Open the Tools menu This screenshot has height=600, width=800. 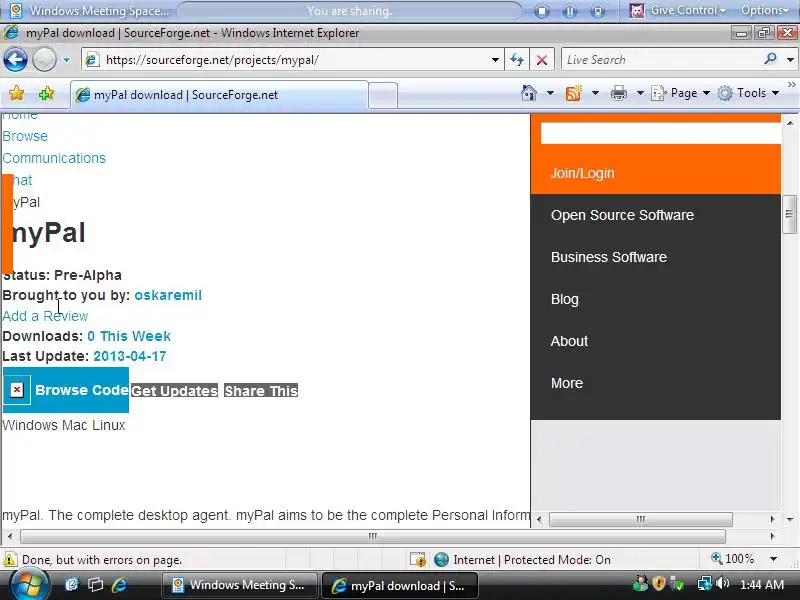748,93
